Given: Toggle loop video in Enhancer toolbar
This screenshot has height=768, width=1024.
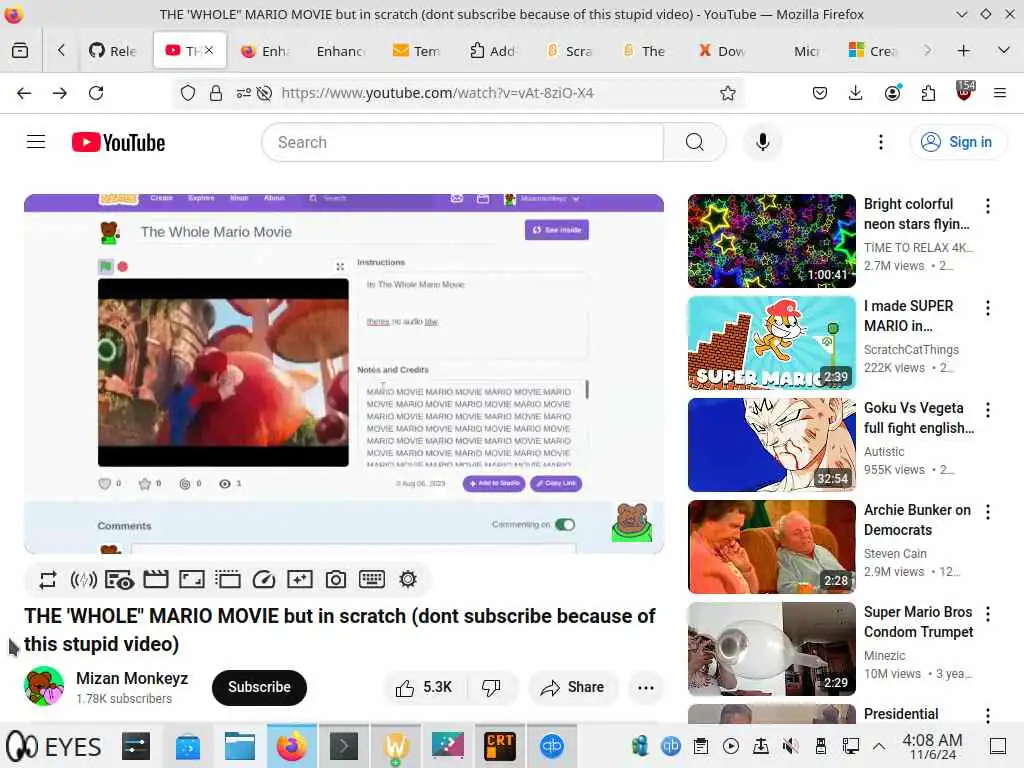Looking at the screenshot, I should tap(48, 580).
